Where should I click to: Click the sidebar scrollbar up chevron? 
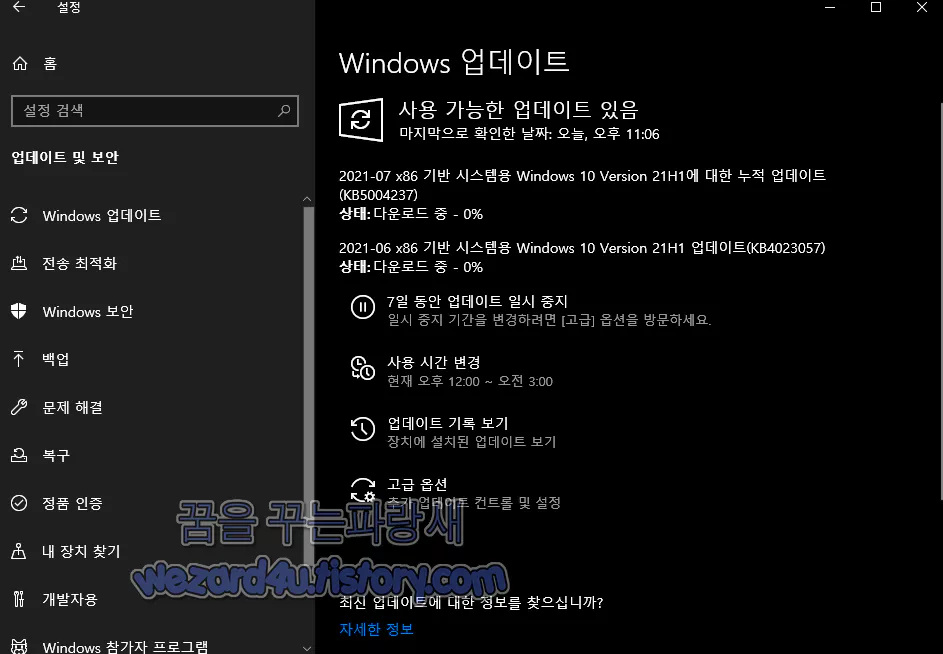coord(307,197)
